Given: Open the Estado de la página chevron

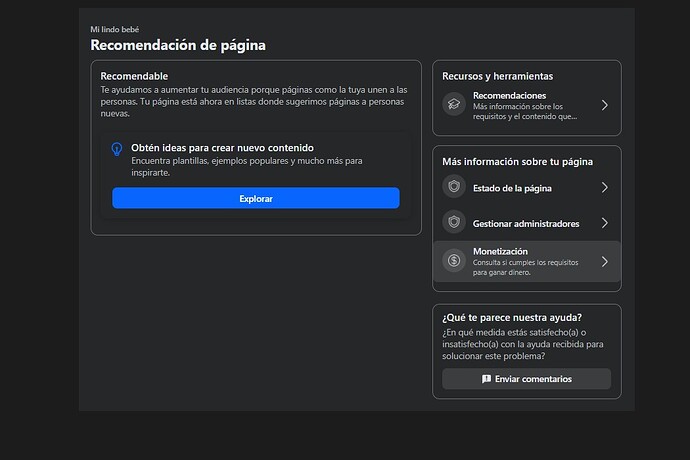Looking at the screenshot, I should [605, 188].
